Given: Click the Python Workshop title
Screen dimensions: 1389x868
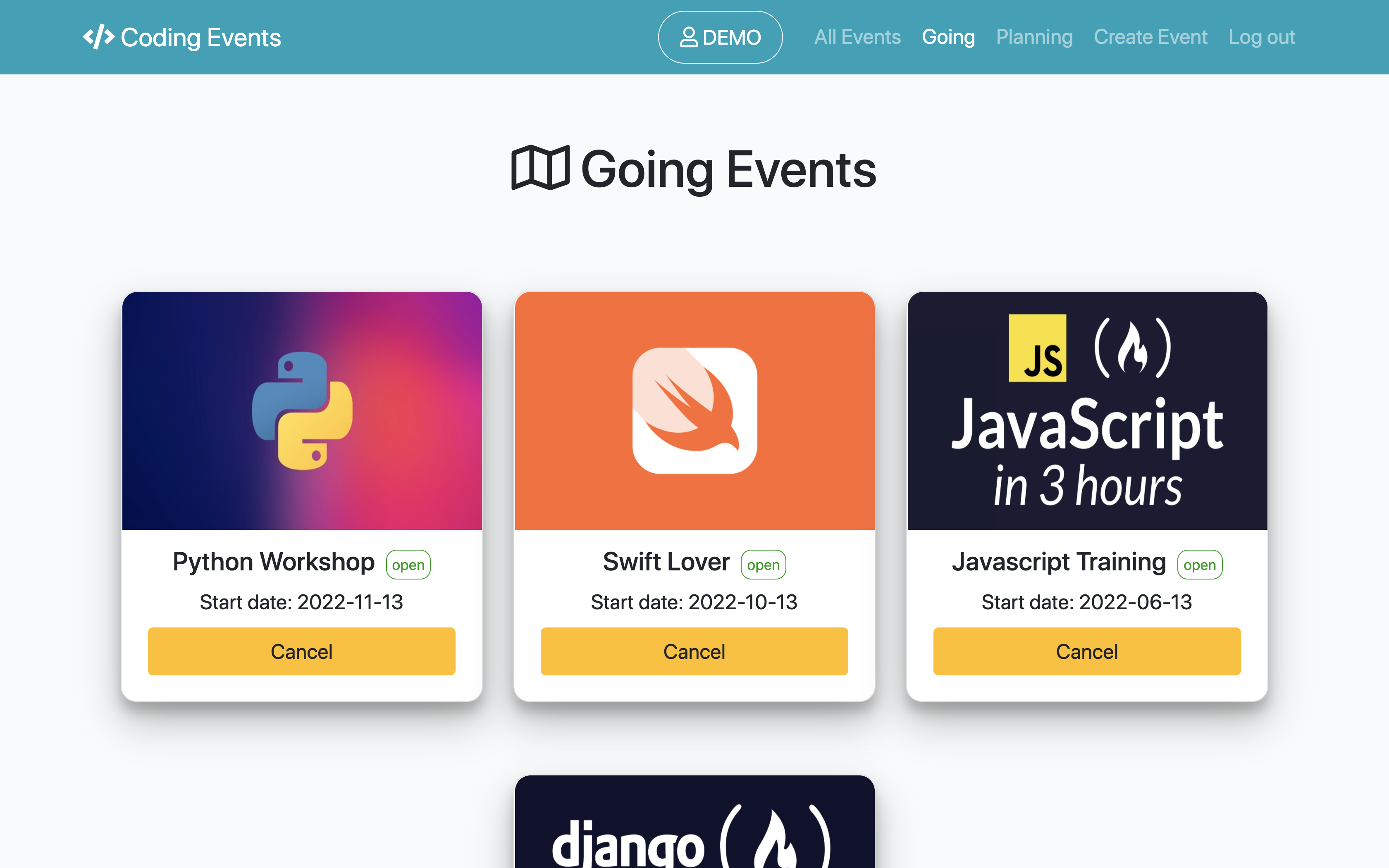Looking at the screenshot, I should (274, 562).
